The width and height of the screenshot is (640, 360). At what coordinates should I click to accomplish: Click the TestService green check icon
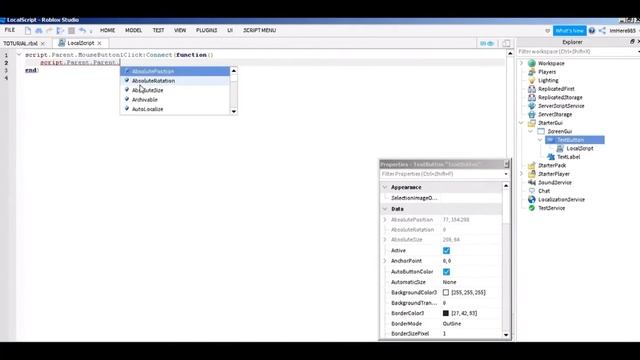[531, 208]
